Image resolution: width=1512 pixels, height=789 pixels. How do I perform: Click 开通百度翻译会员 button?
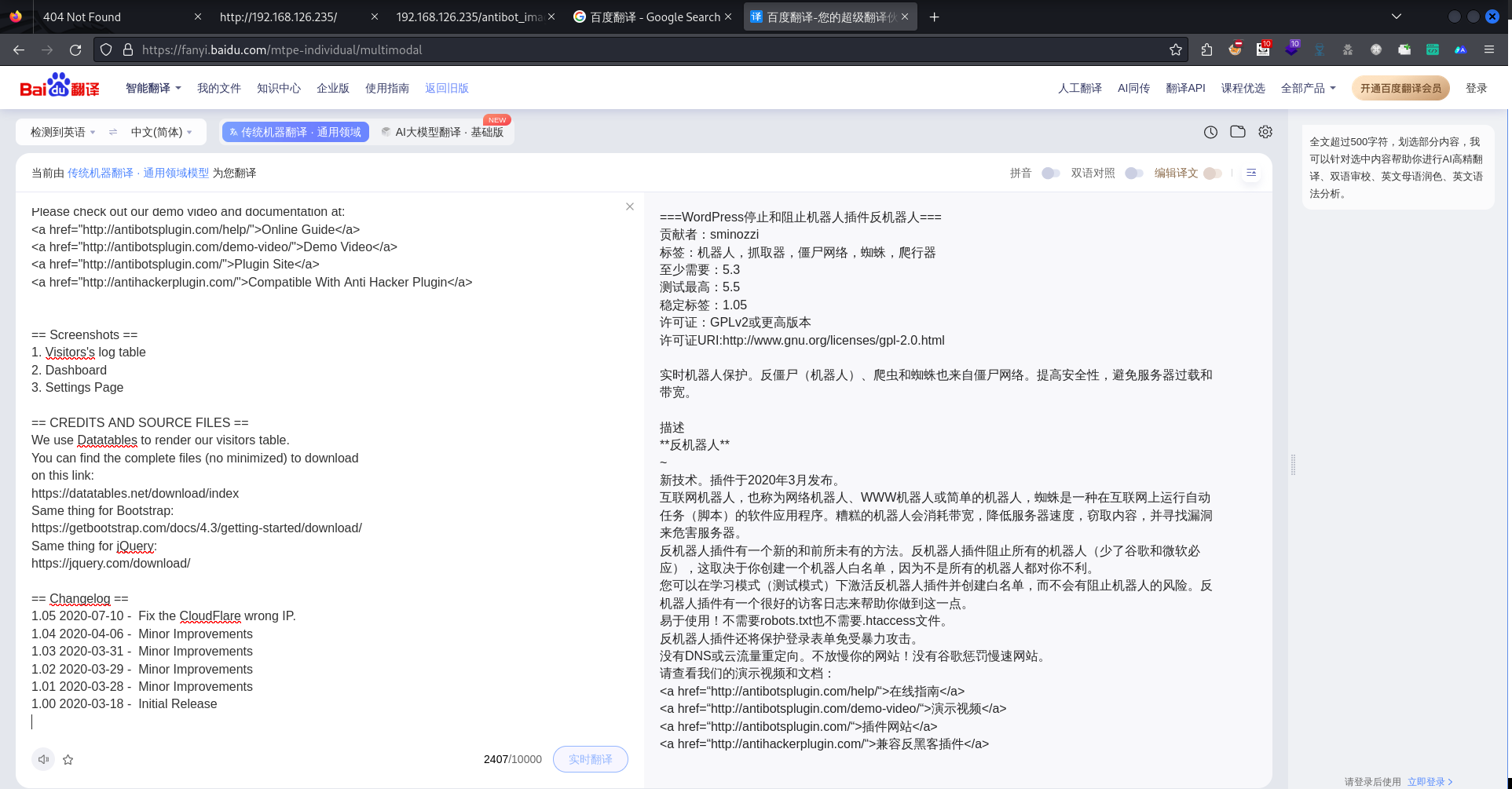(1400, 88)
